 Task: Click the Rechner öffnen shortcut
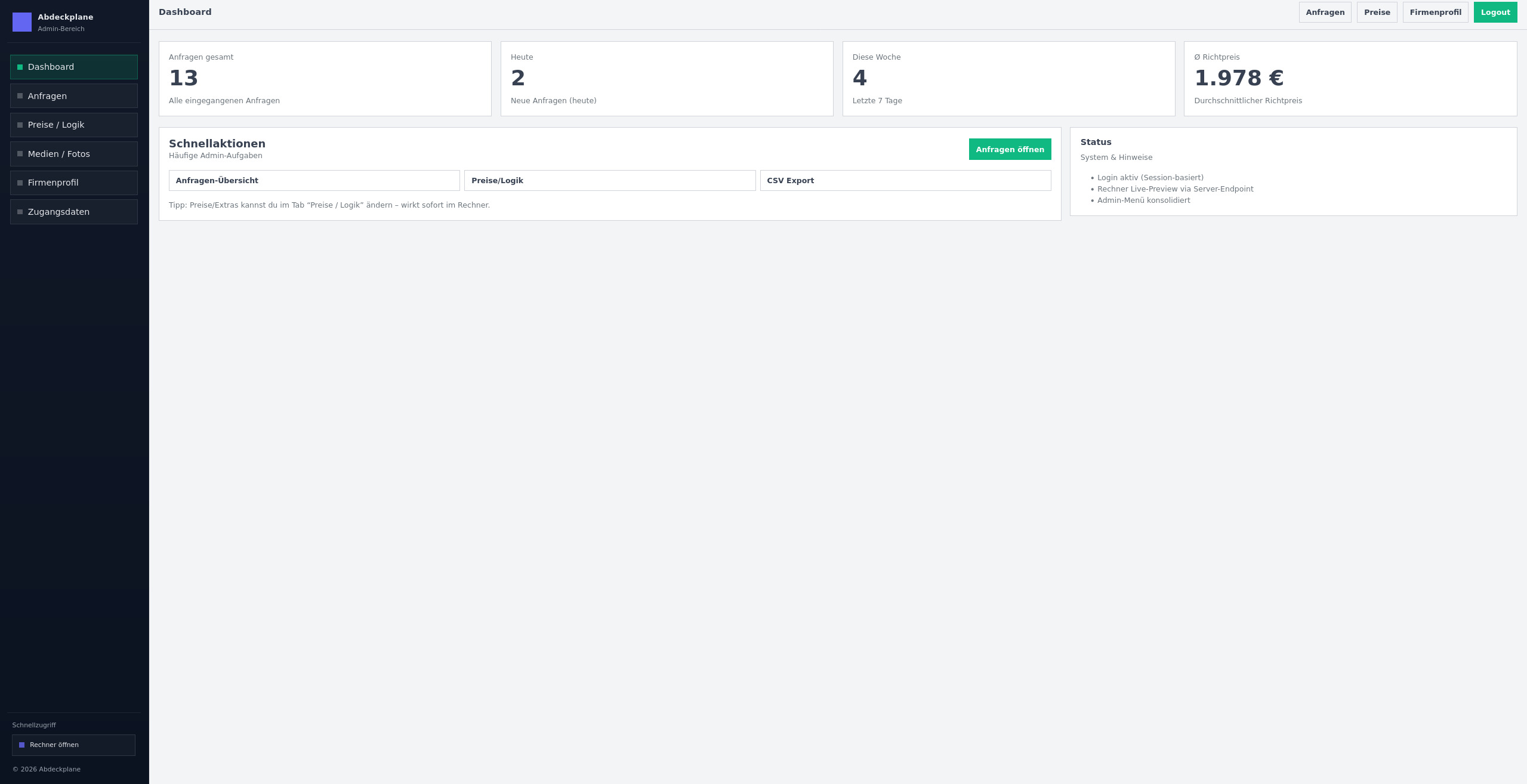[x=74, y=745]
